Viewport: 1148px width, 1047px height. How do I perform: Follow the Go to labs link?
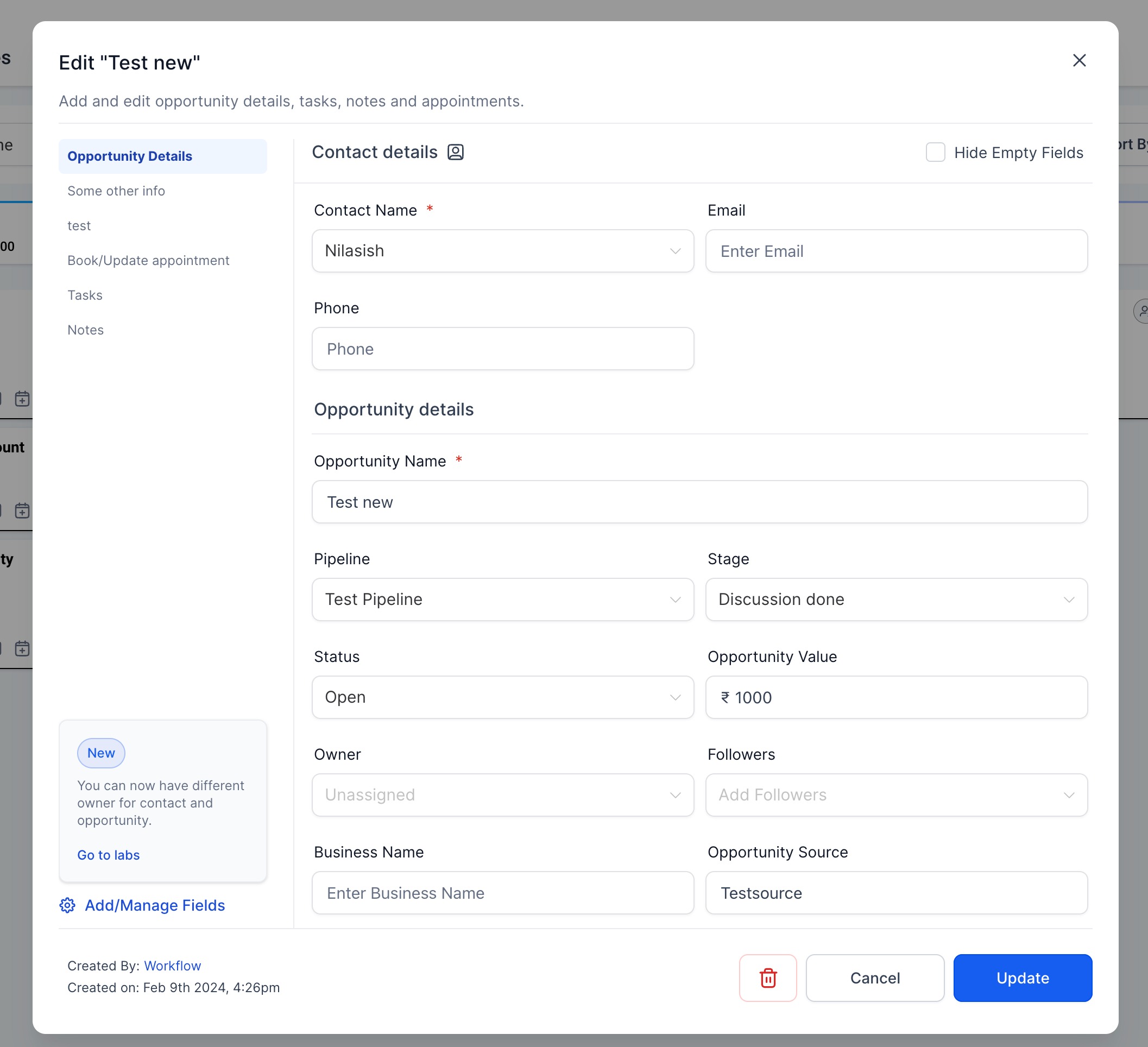[x=108, y=855]
